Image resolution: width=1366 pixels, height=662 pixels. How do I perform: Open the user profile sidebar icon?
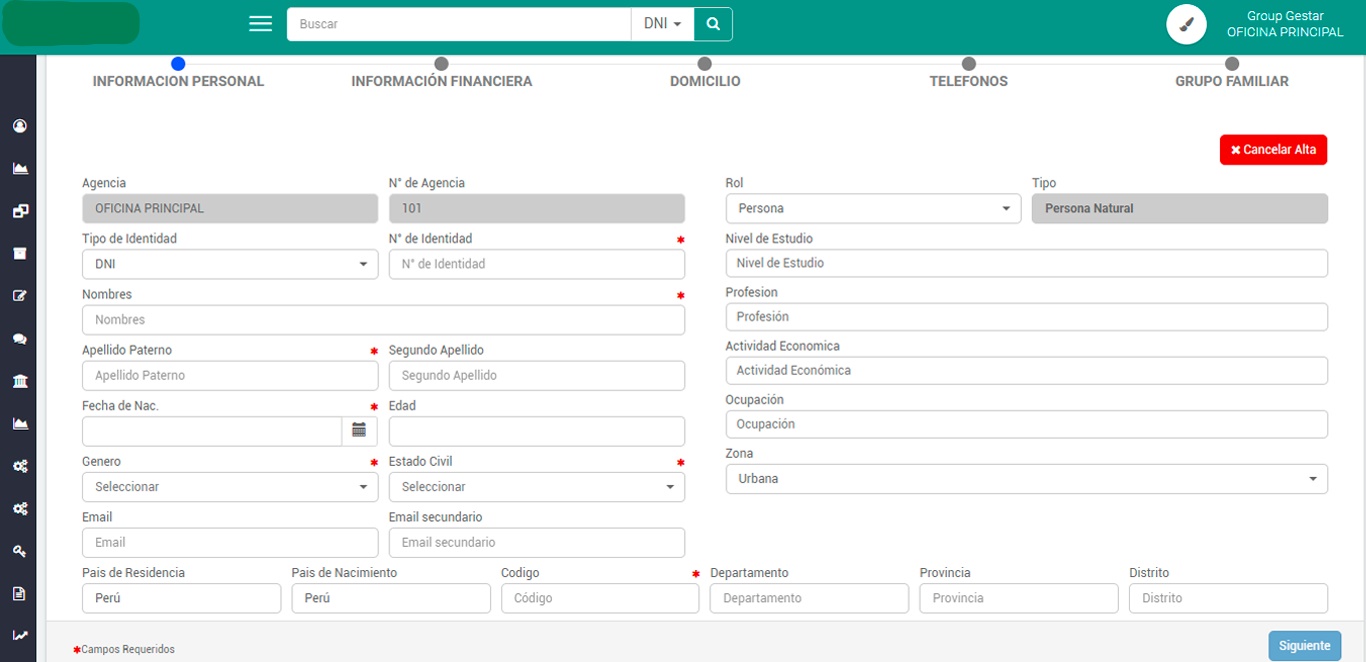tap(19, 126)
